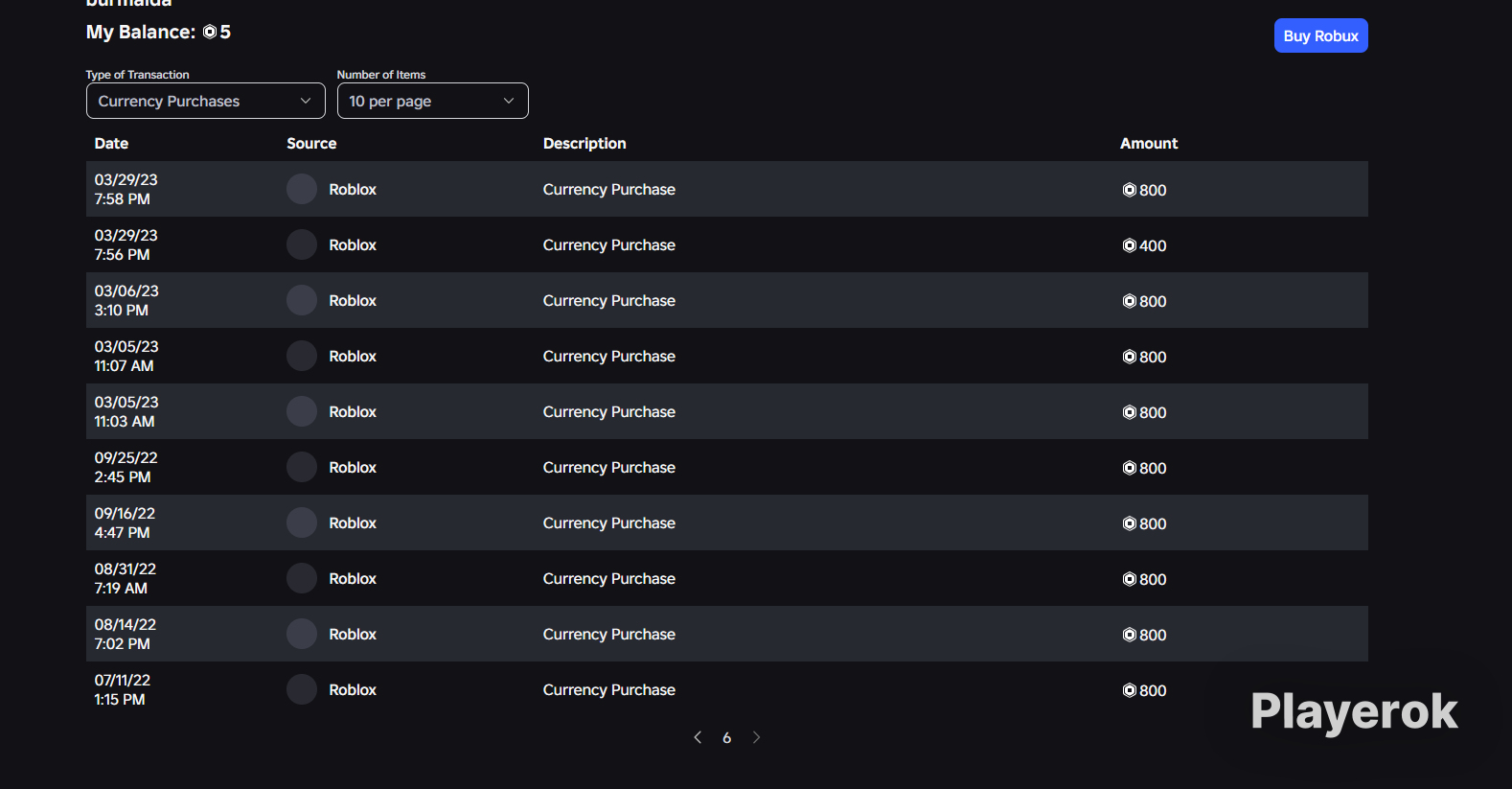
Task: Open the Number of Items dropdown
Action: [432, 101]
